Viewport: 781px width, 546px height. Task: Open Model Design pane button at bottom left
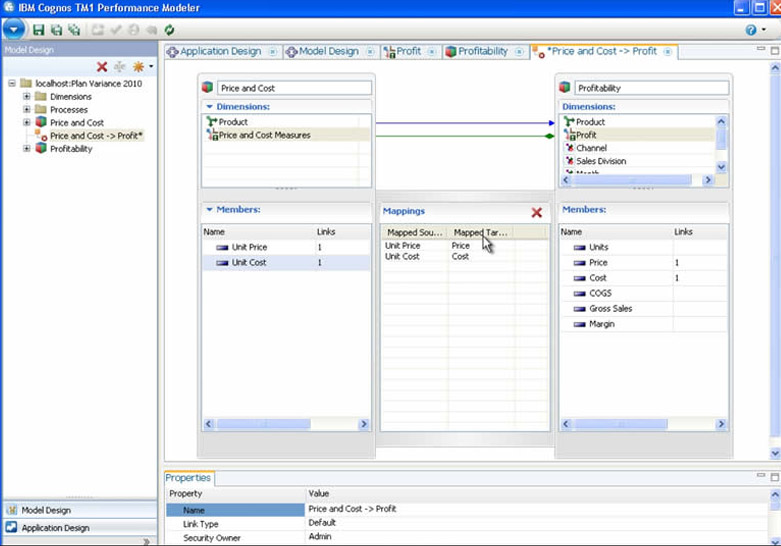click(x=80, y=510)
